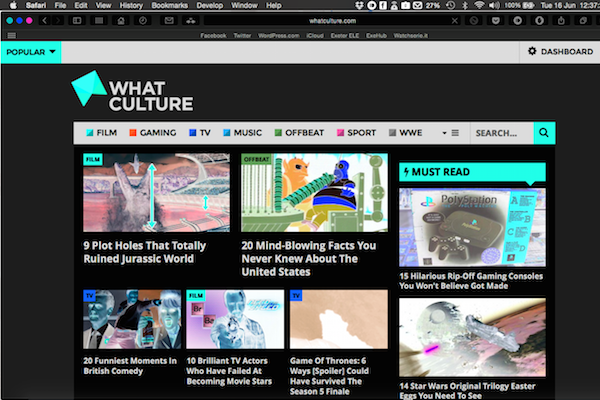Open the Apple menu
The width and height of the screenshot is (600, 400).
(13, 5)
